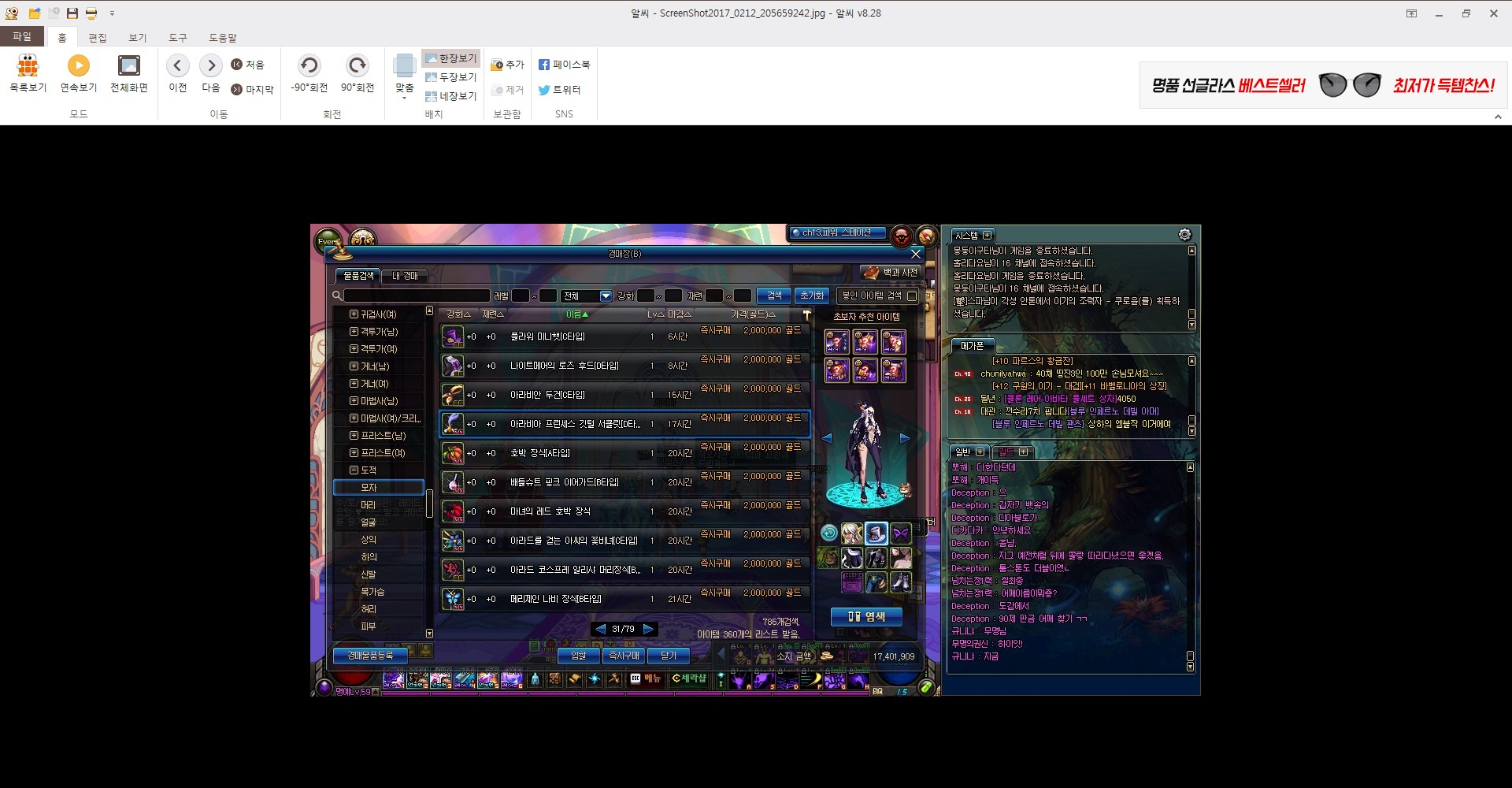Close the 경매장 auction window with X
The width and height of the screenshot is (1512, 788).
916,254
